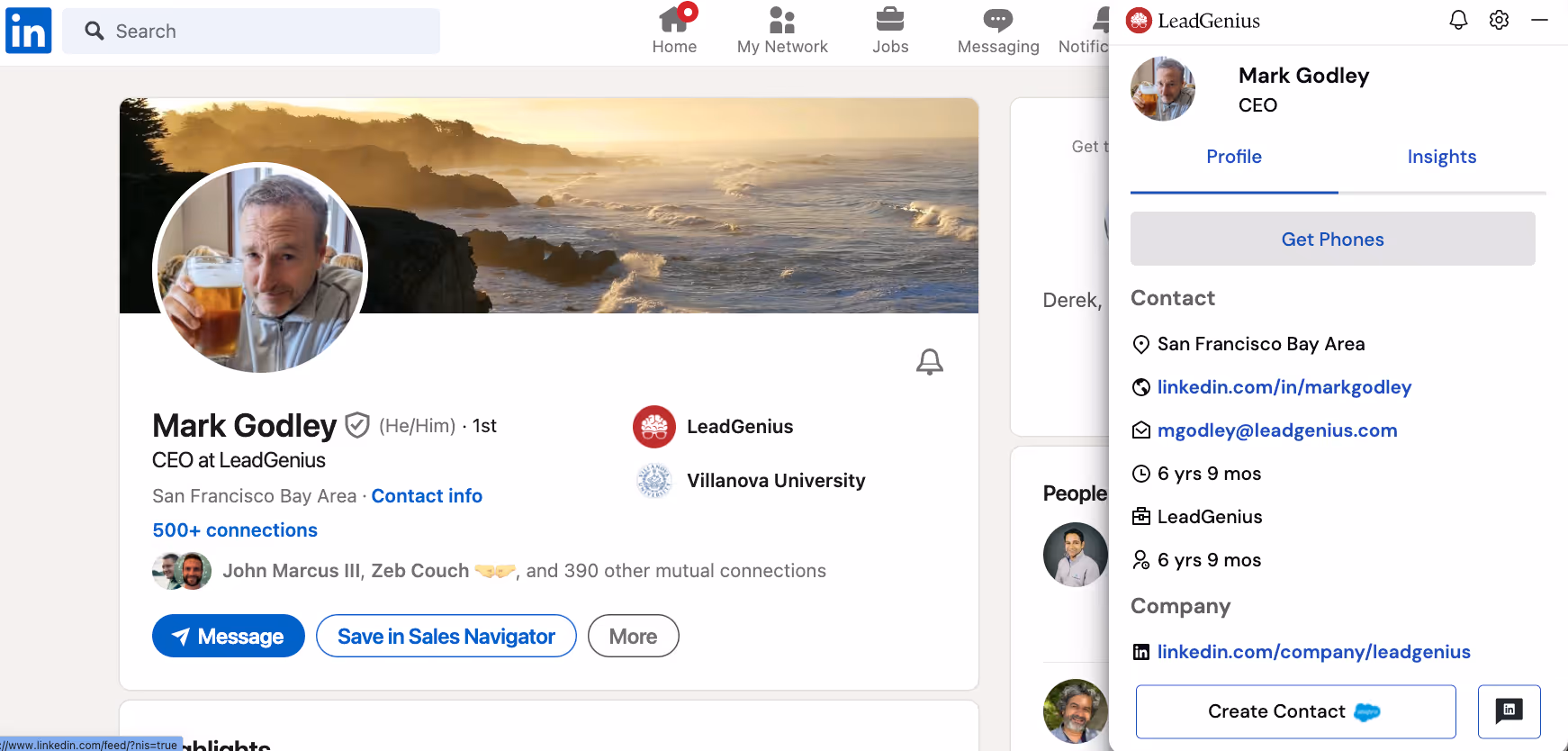This screenshot has height=751, width=1568.
Task: Click the mutual connections avatars
Action: 183,571
